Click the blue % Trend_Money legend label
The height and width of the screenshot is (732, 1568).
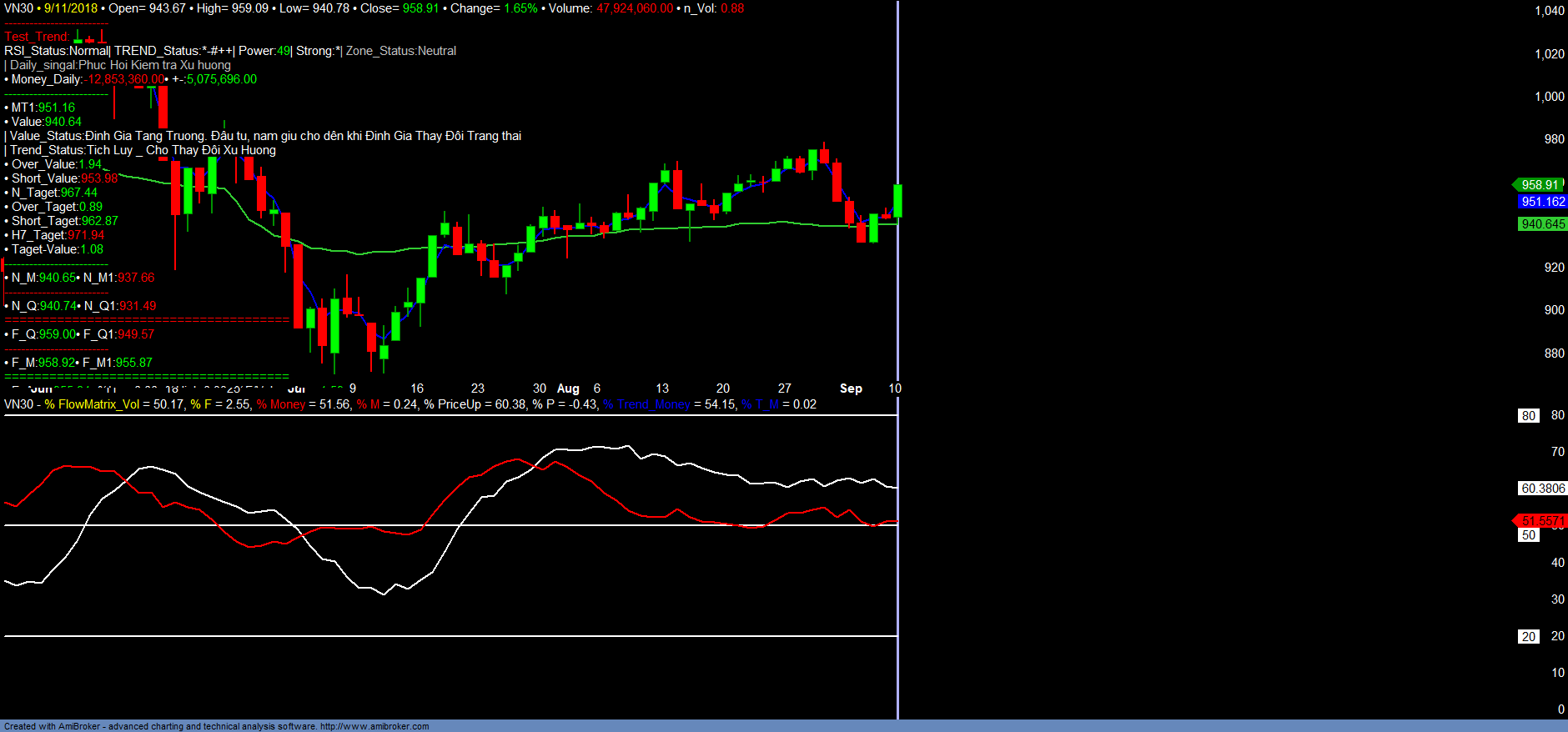(646, 404)
